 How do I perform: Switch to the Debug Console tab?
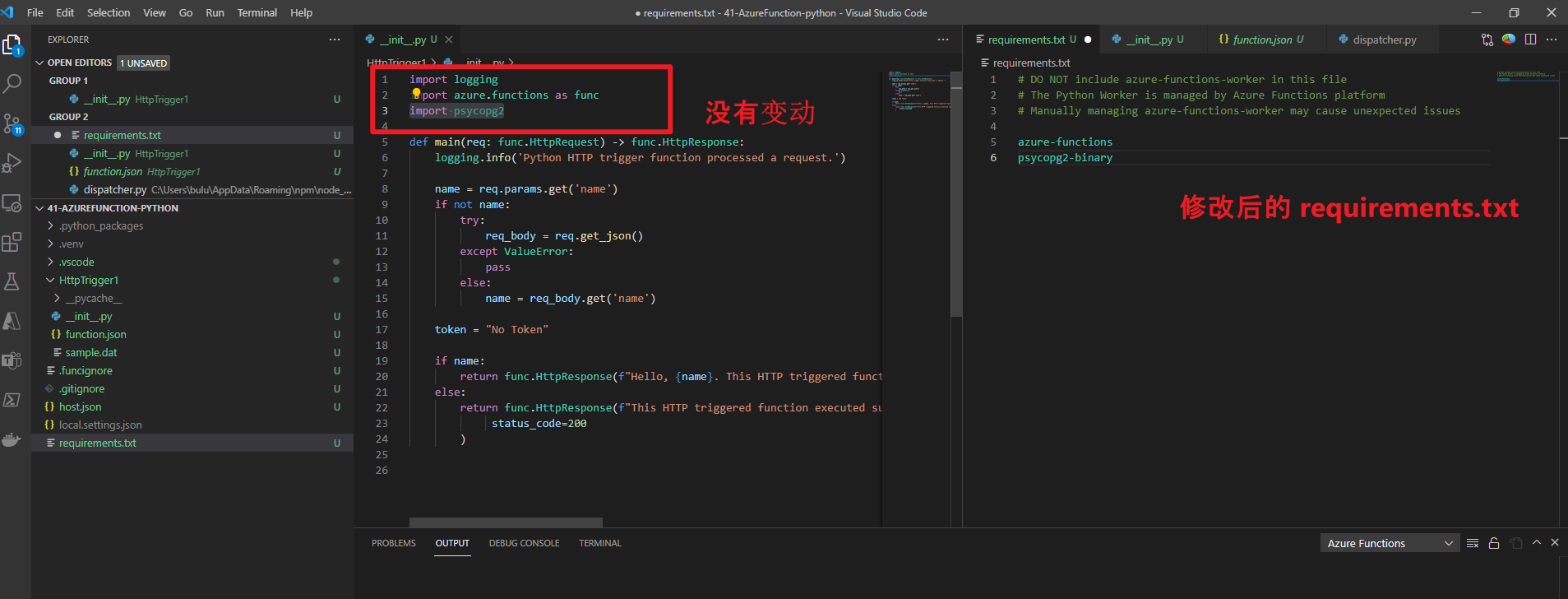click(x=524, y=543)
